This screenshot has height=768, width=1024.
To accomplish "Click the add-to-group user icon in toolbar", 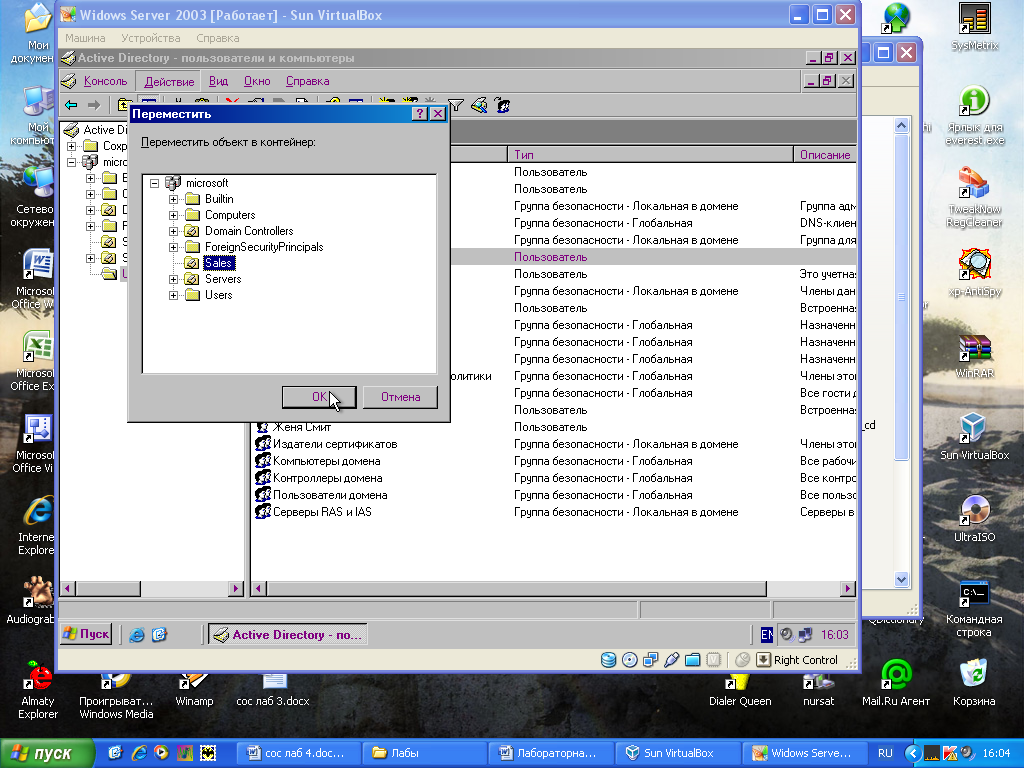I will click(502, 105).
